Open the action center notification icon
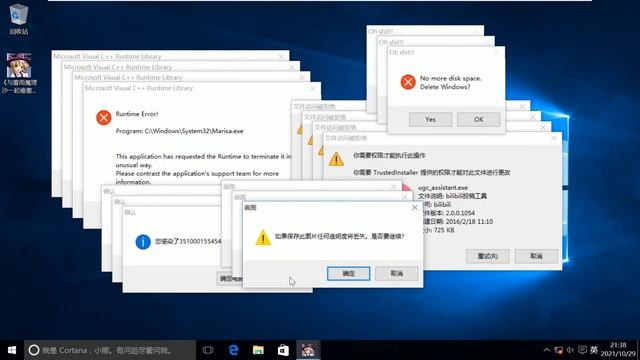Screen dimensions: 640x360 pos(582,350)
